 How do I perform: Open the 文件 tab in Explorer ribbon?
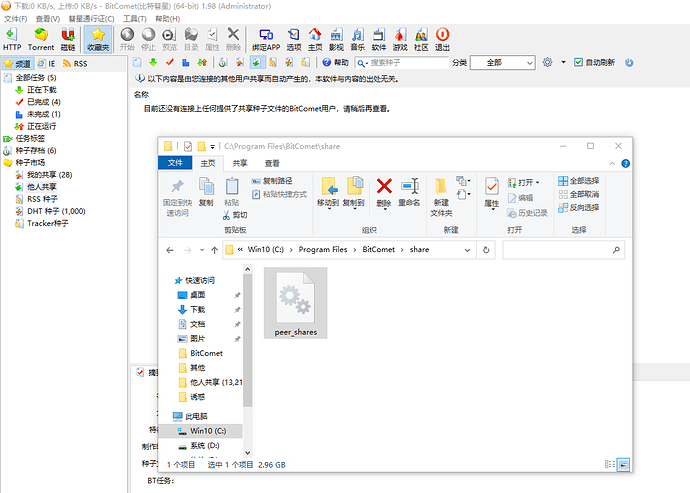[175, 163]
